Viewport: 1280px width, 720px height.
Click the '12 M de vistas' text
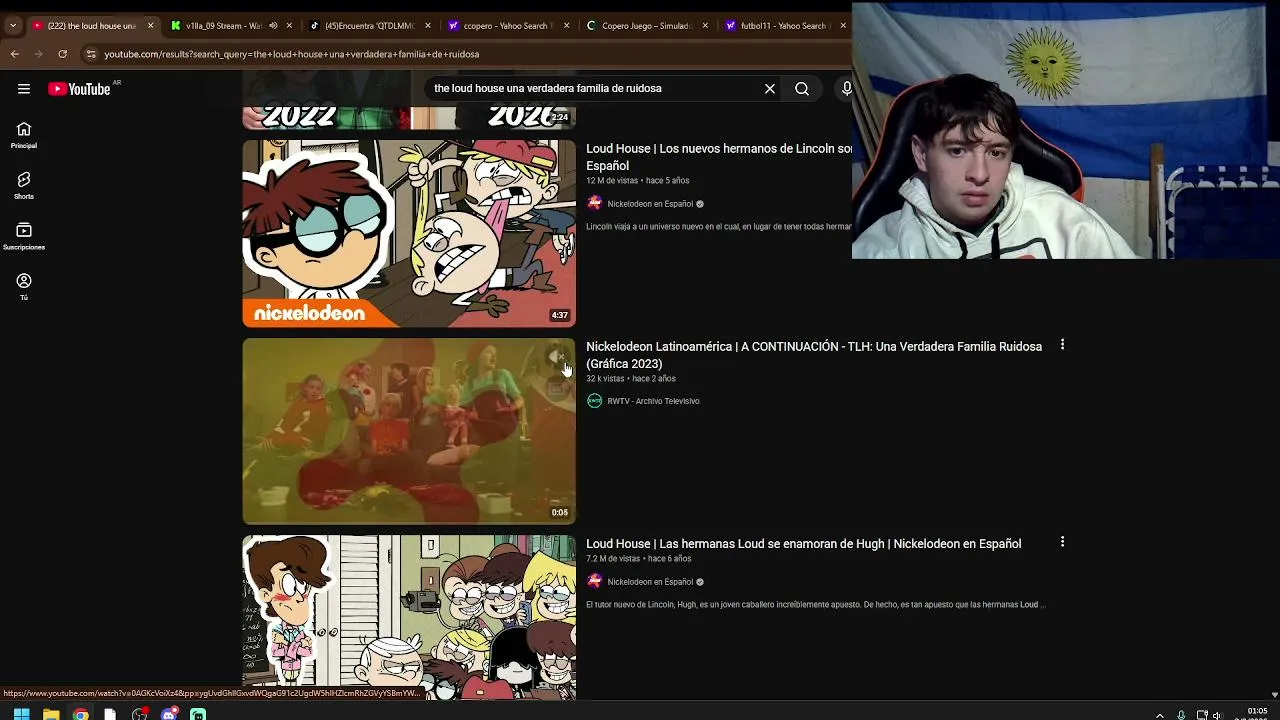pyautogui.click(x=612, y=181)
